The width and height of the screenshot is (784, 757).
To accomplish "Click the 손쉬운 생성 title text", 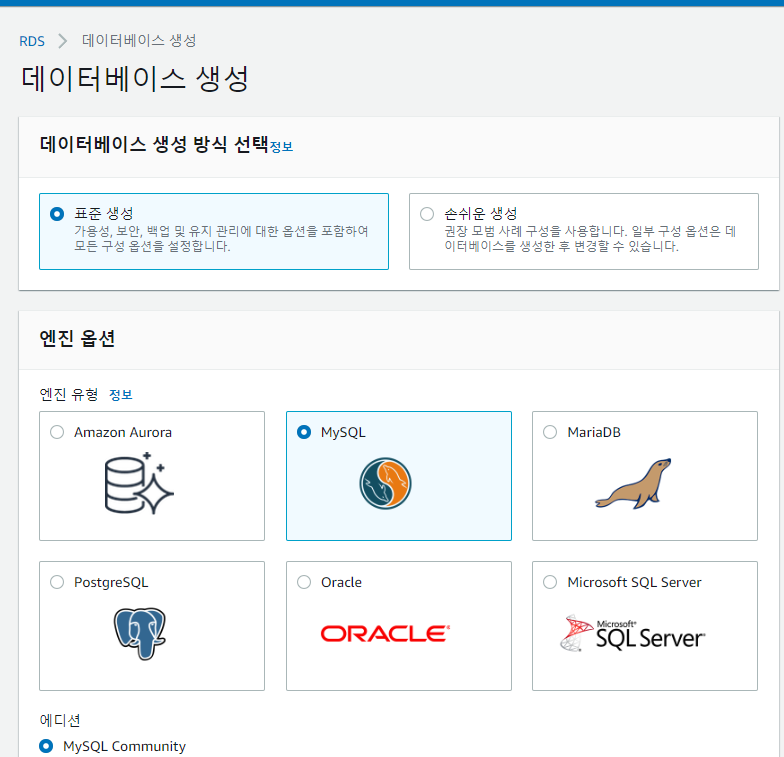I will click(480, 214).
